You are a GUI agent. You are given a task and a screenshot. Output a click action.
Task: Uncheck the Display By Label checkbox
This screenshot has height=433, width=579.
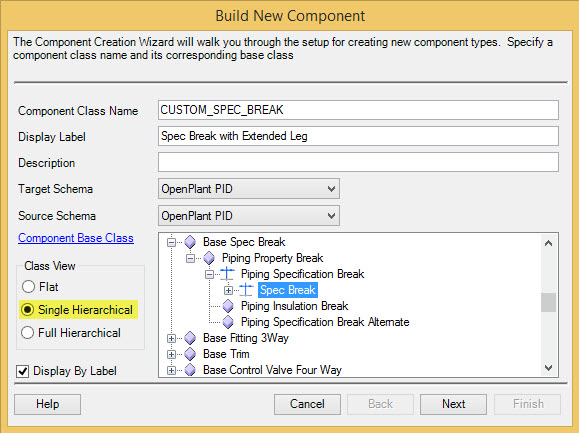(23, 371)
